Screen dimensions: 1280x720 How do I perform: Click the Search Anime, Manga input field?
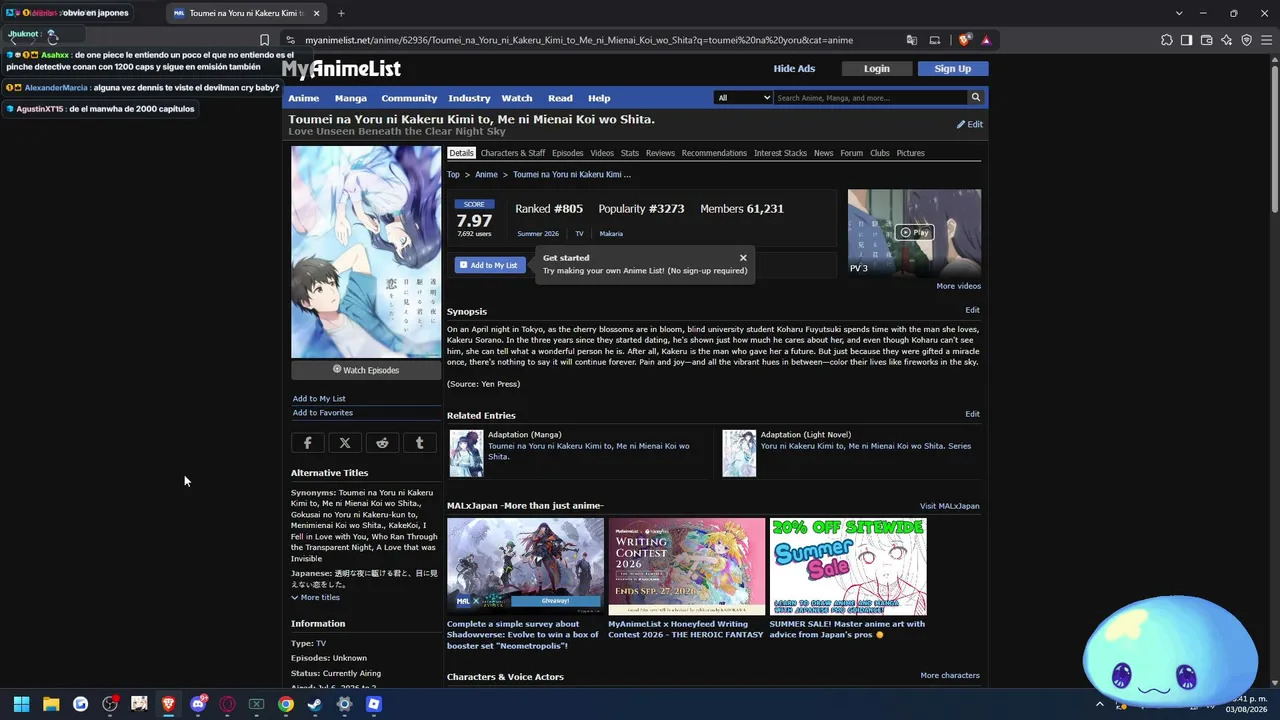tap(871, 98)
